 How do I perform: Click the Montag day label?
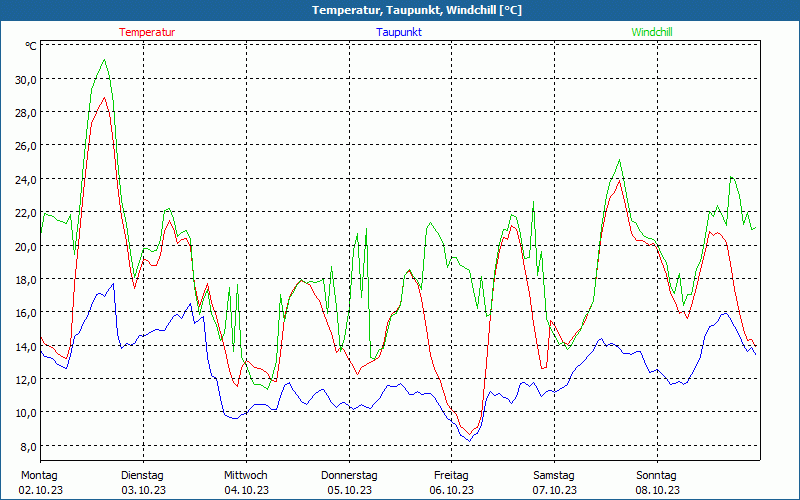click(39, 476)
